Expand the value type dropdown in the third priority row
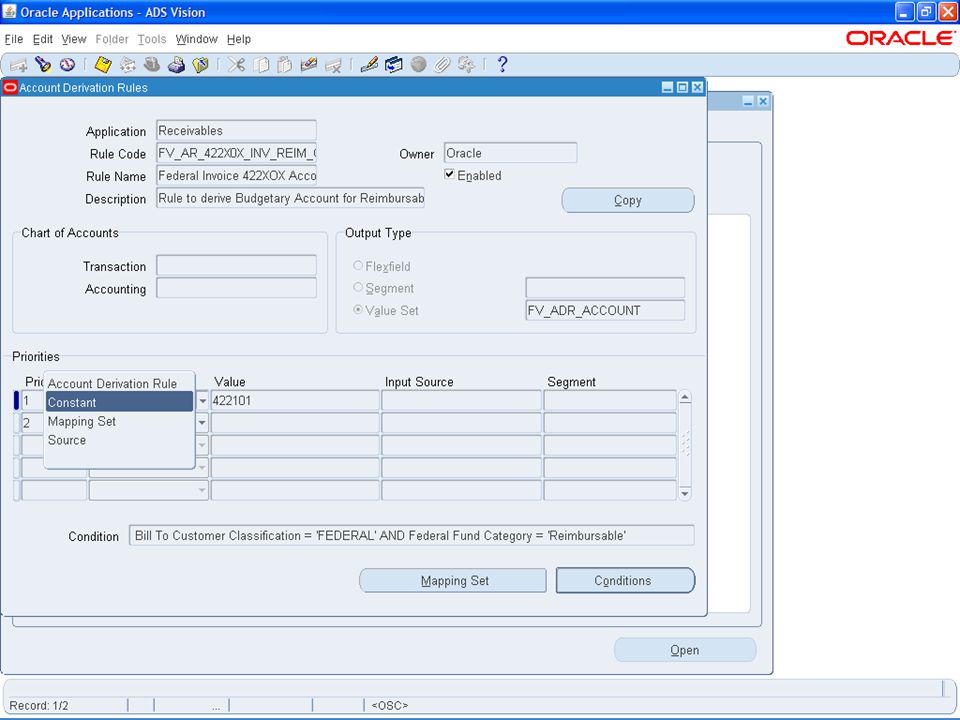 [202, 445]
